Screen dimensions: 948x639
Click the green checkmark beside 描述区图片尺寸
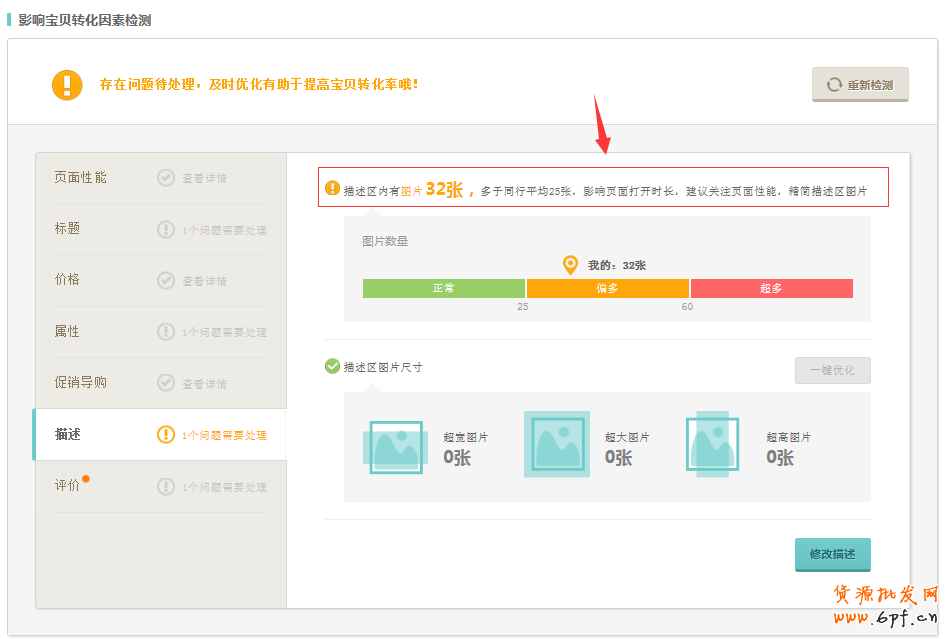[332, 367]
